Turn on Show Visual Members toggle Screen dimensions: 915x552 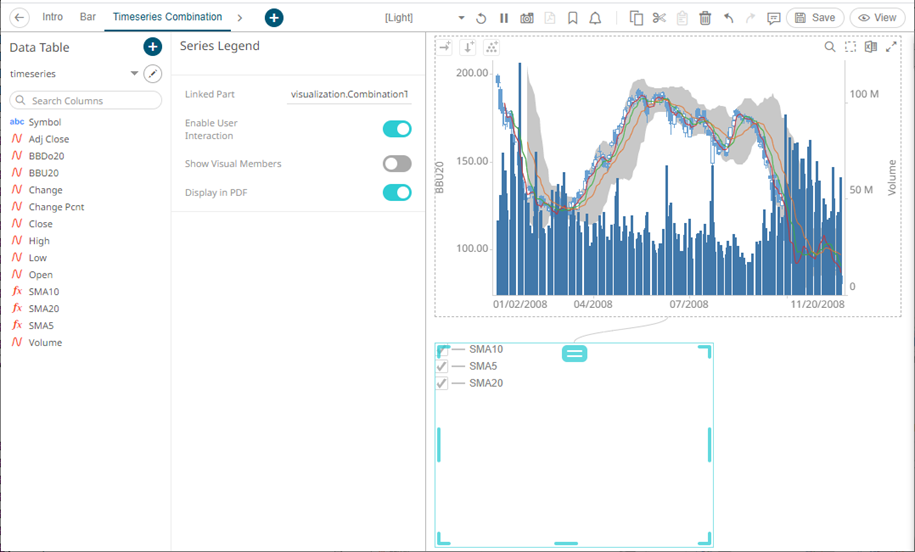[x=397, y=164]
